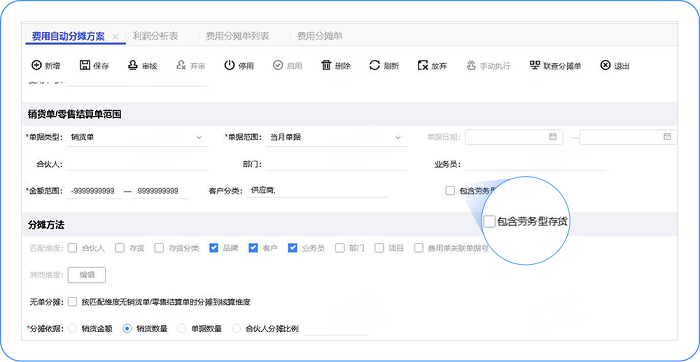Click the 编辑 button for 其他维度
Viewport: 700px width, 362px height.
87,275
